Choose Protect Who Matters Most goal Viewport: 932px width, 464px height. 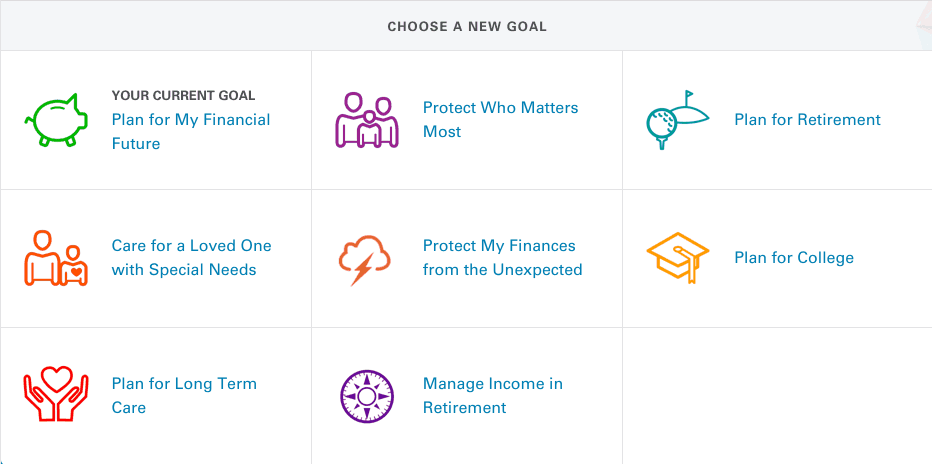pyautogui.click(x=500, y=119)
